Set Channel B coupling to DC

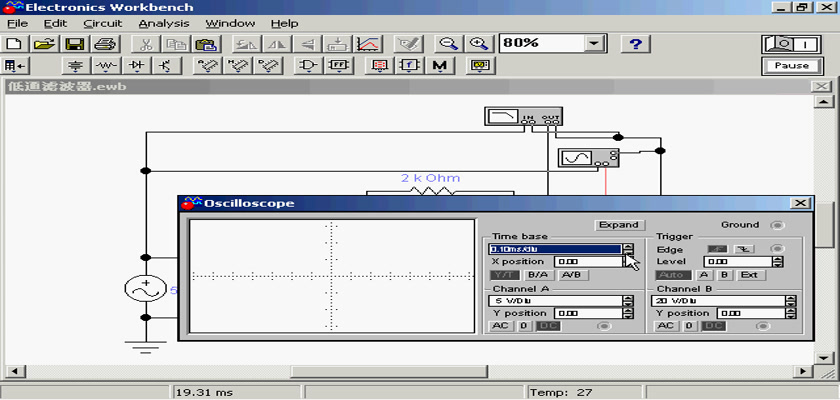point(714,326)
